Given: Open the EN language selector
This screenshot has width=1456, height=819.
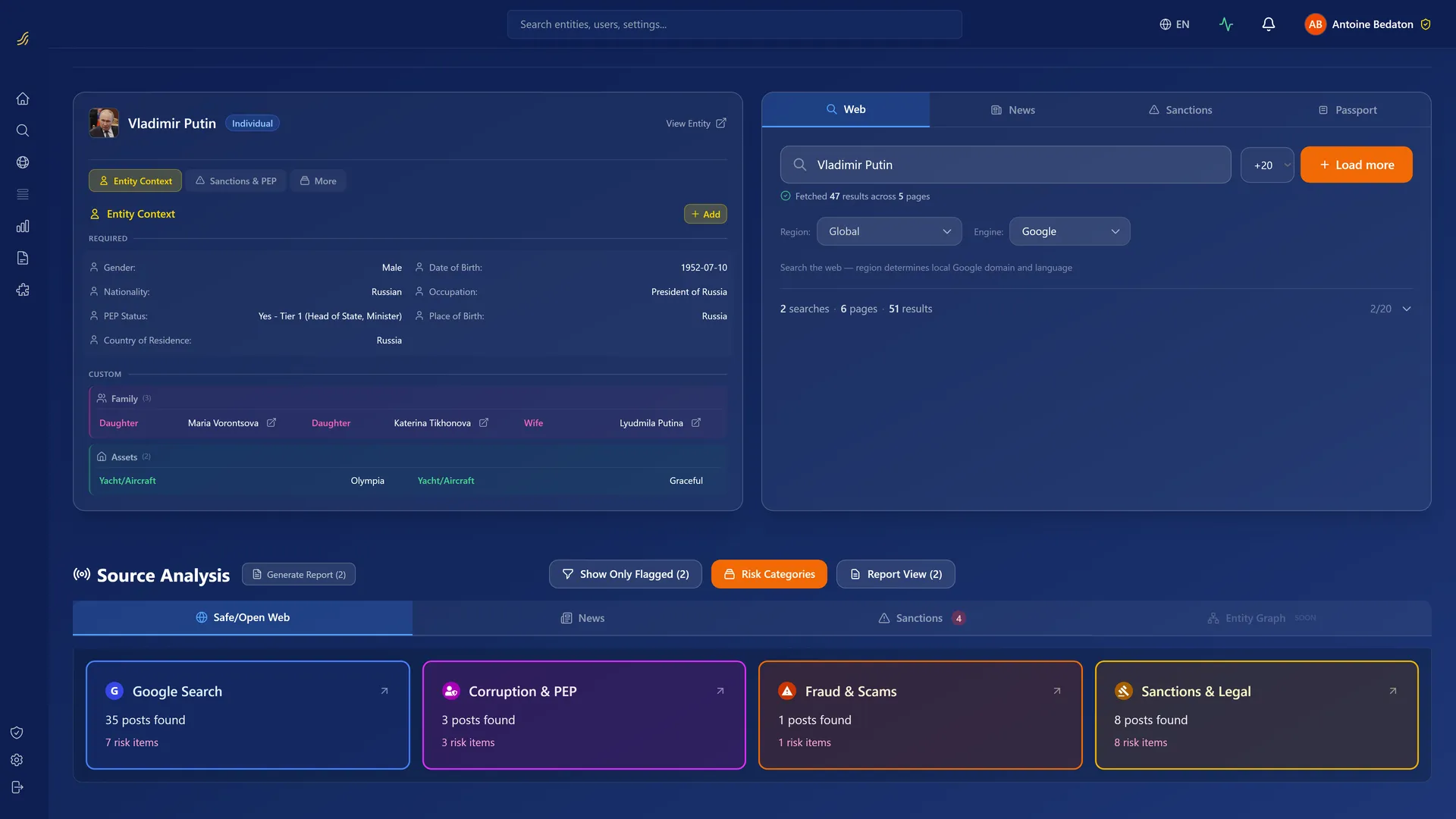Looking at the screenshot, I should 1175,24.
